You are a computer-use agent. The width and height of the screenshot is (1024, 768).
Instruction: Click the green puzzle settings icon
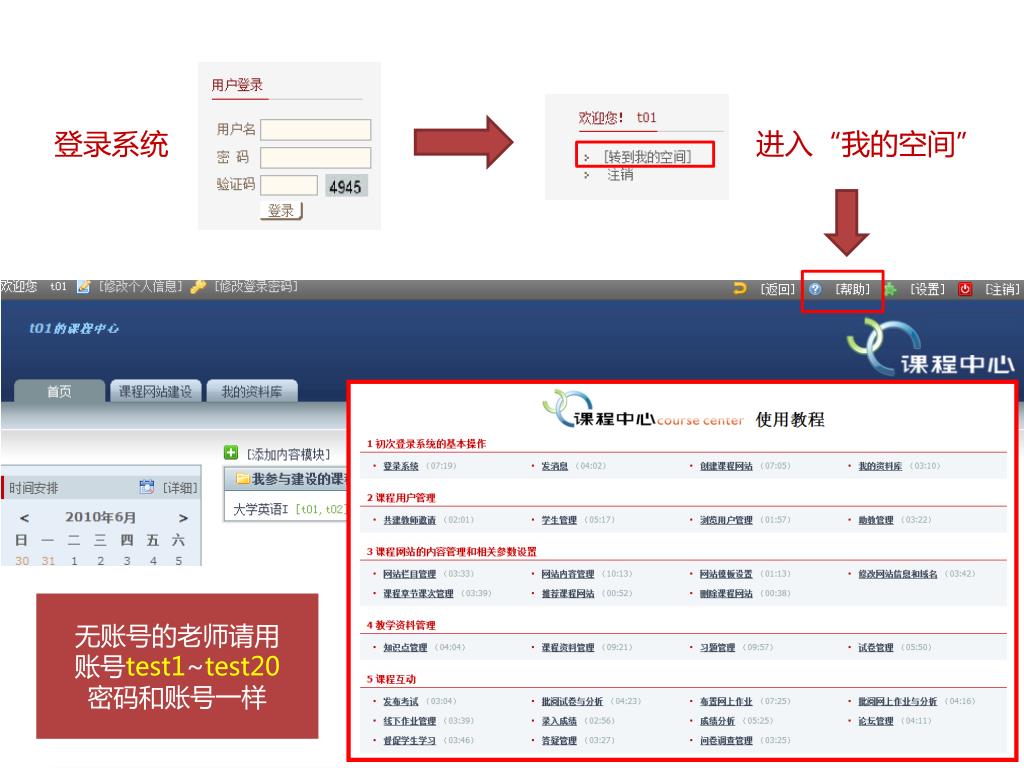click(890, 289)
